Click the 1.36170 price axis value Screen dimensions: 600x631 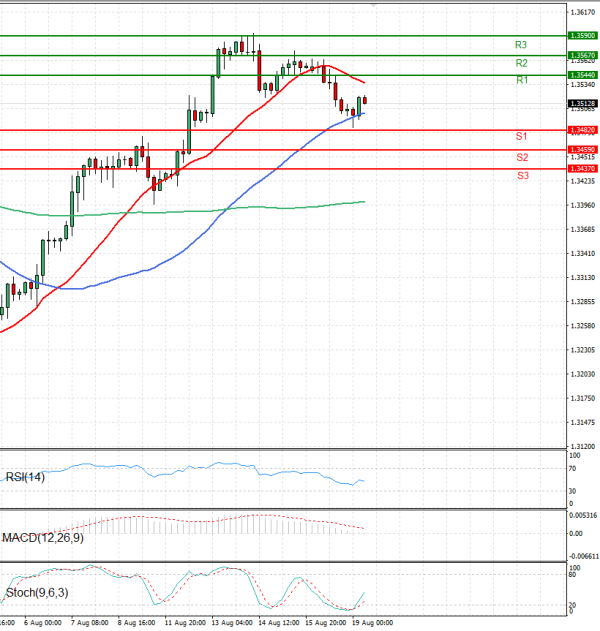[583, 12]
